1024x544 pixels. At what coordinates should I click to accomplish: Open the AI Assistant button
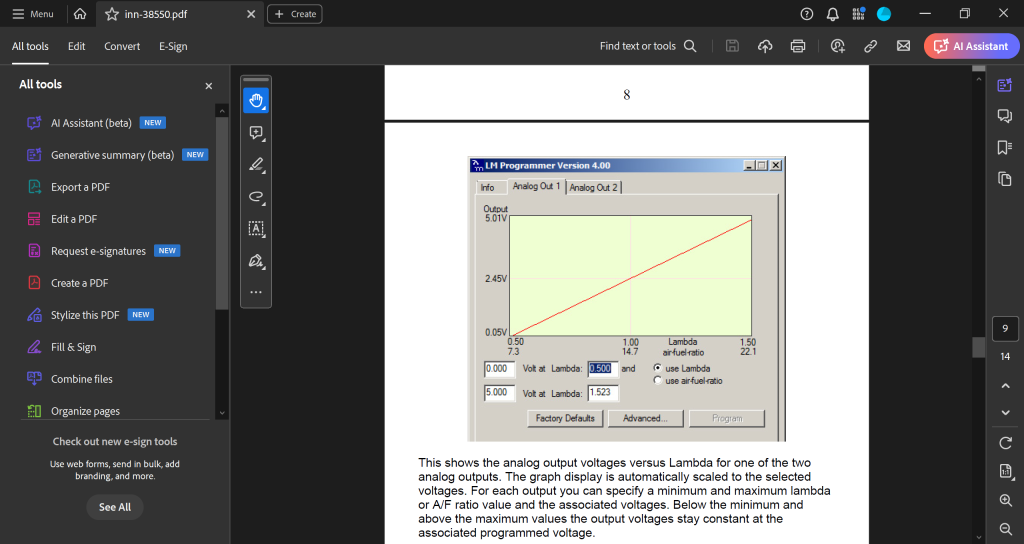[971, 46]
